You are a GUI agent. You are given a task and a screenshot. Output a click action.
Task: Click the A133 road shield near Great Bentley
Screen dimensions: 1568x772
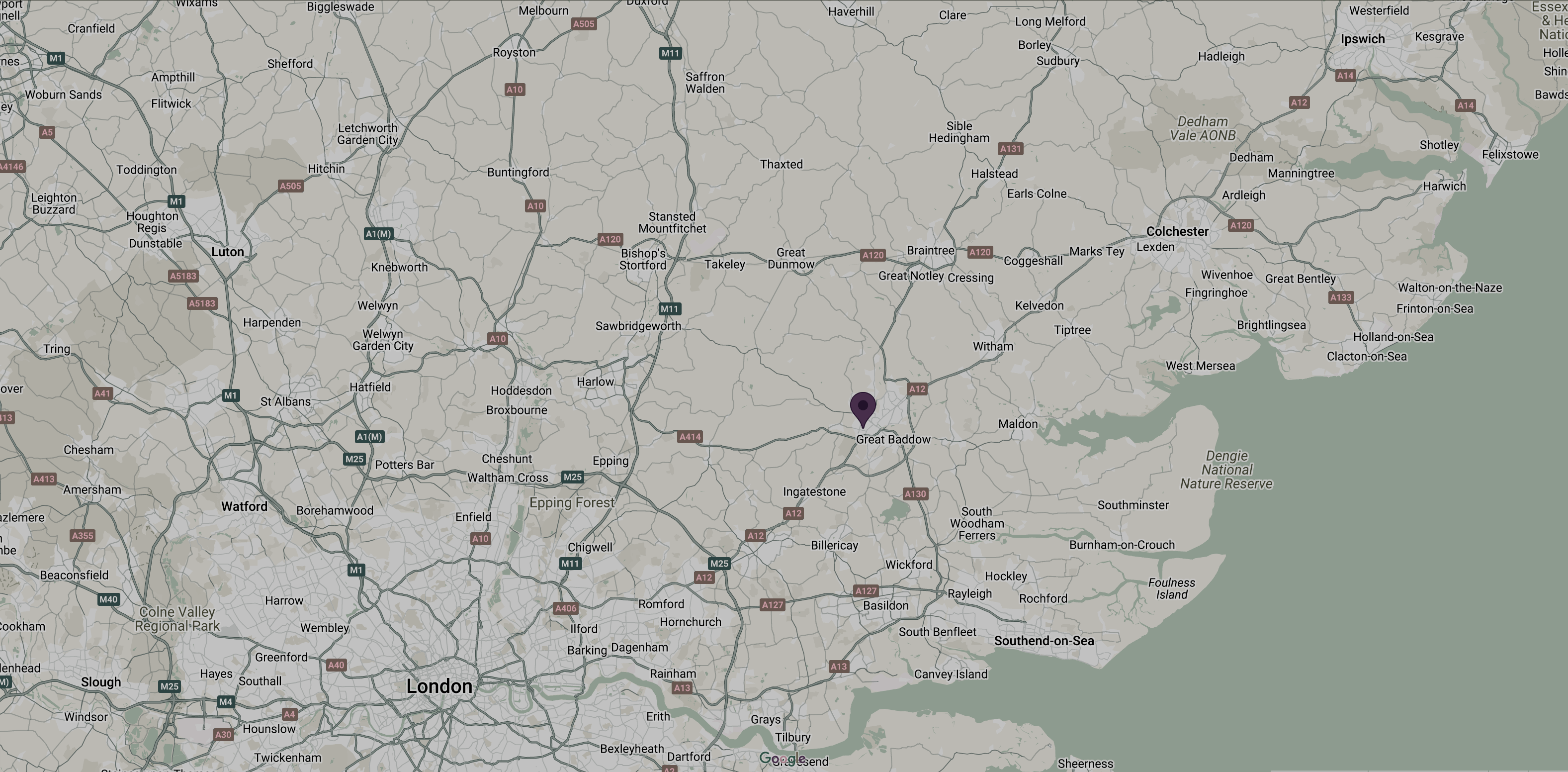point(1340,298)
